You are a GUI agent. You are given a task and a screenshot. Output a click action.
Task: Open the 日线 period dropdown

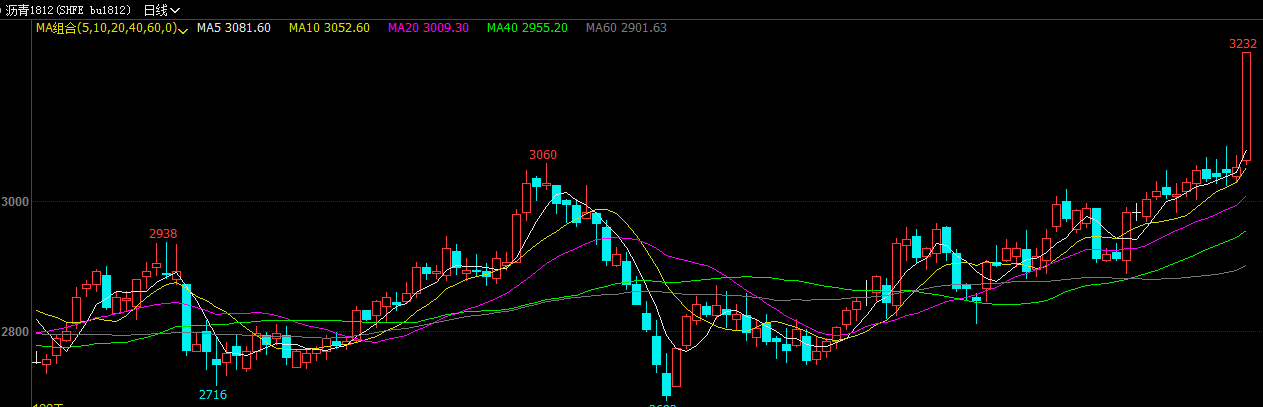pyautogui.click(x=160, y=10)
